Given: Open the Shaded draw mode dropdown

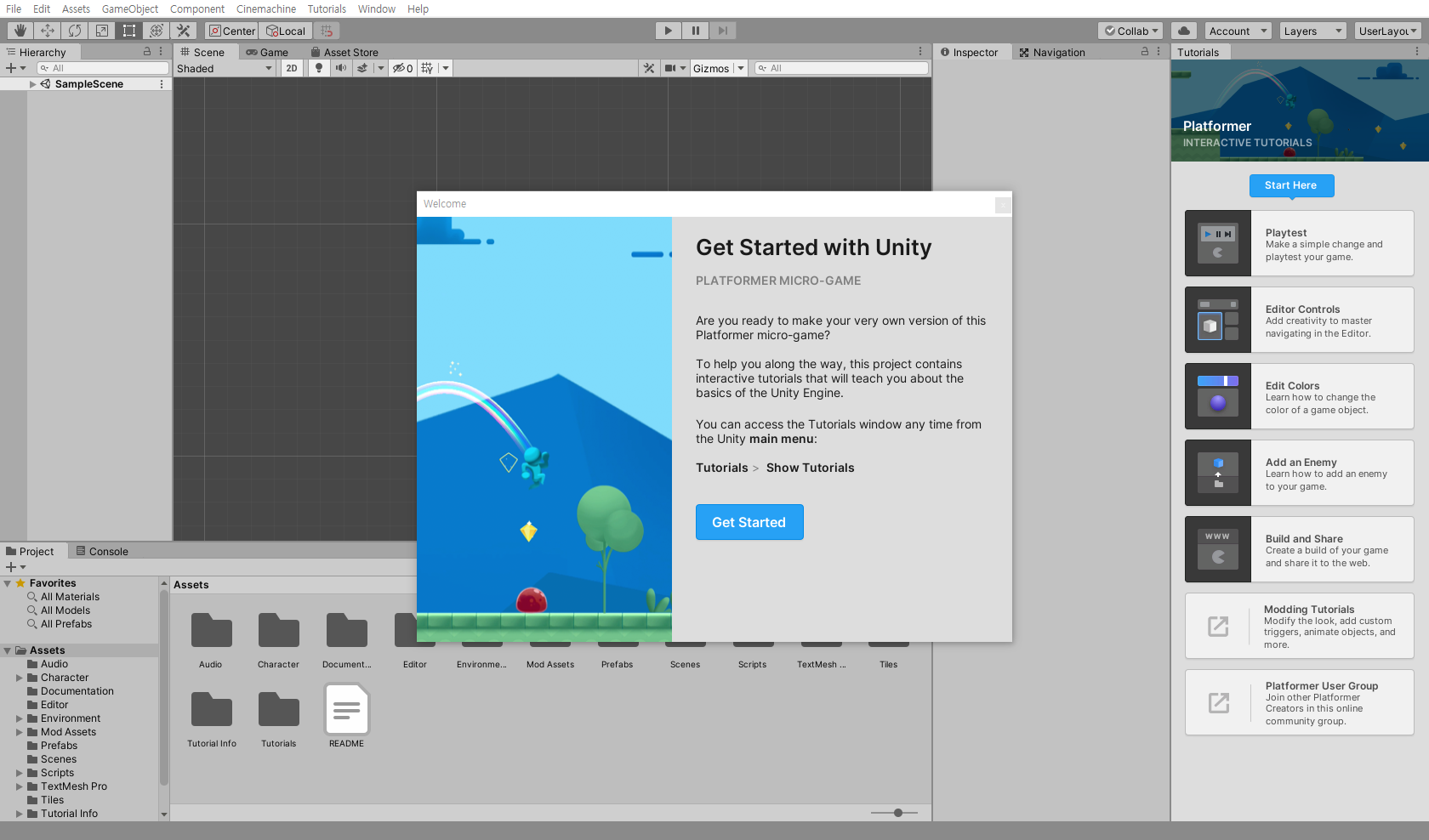Looking at the screenshot, I should tap(225, 68).
